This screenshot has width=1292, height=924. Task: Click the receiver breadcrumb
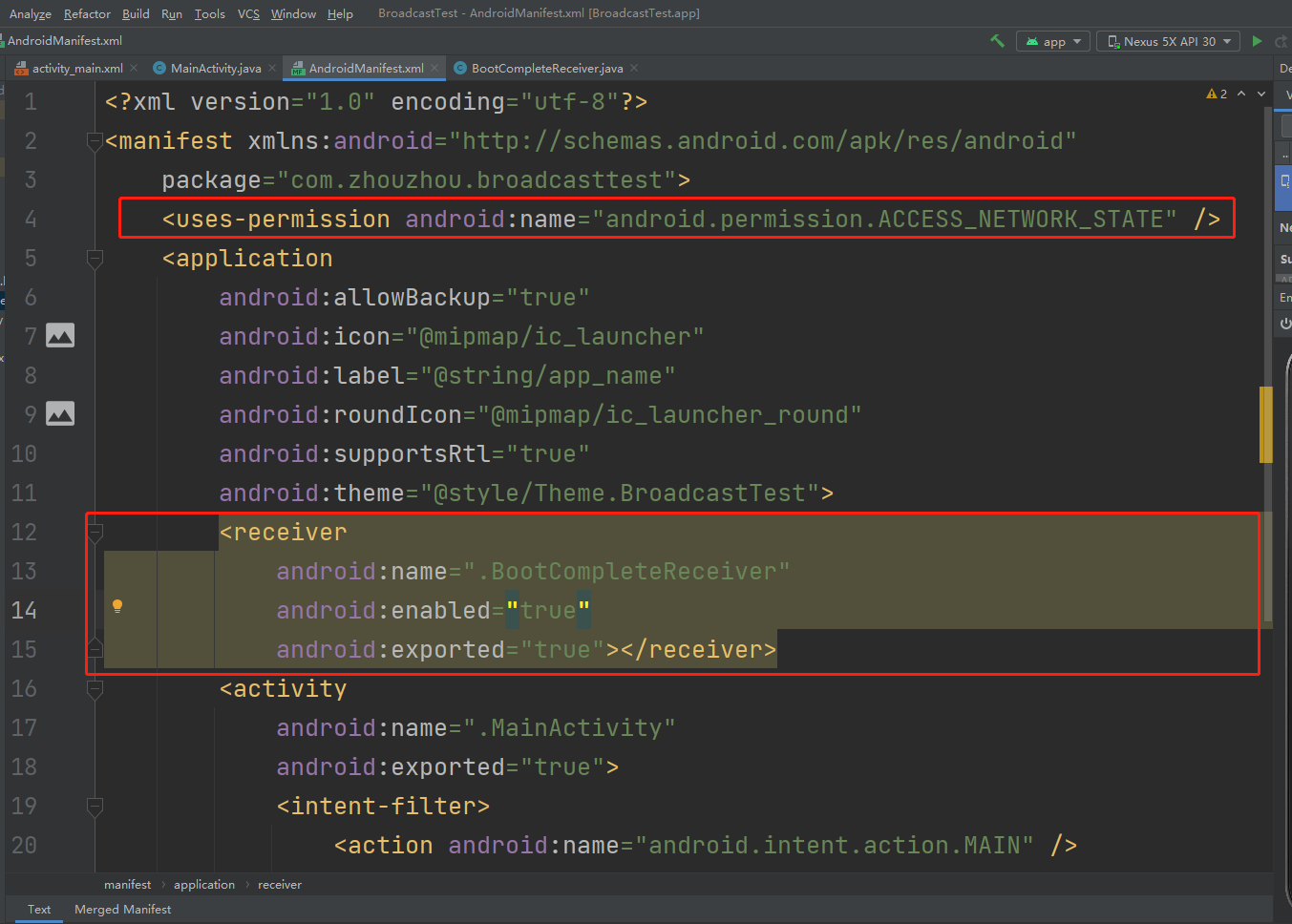click(280, 885)
